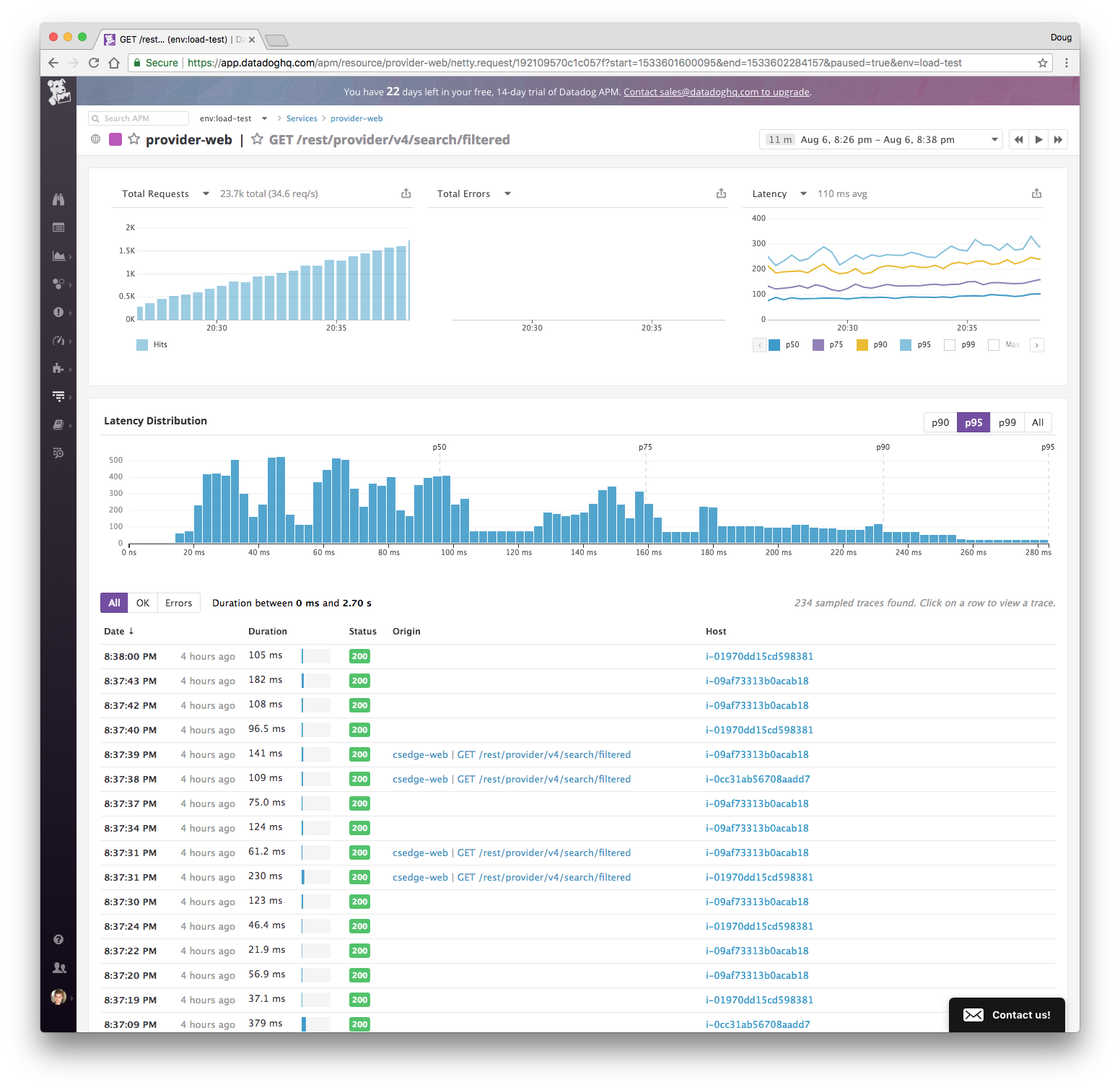Screen dimensions: 1120x1090
Task: Open the Datadog logo home icon
Action: [58, 92]
